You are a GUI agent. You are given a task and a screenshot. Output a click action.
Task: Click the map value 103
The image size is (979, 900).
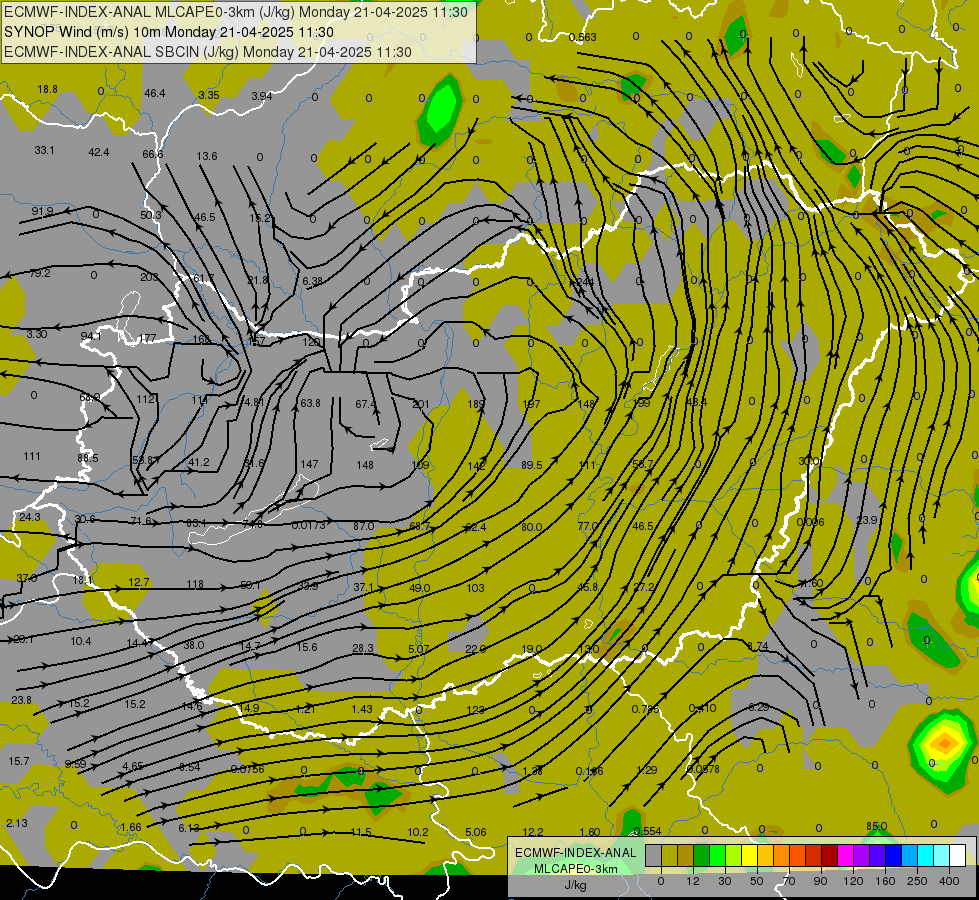tap(476, 588)
